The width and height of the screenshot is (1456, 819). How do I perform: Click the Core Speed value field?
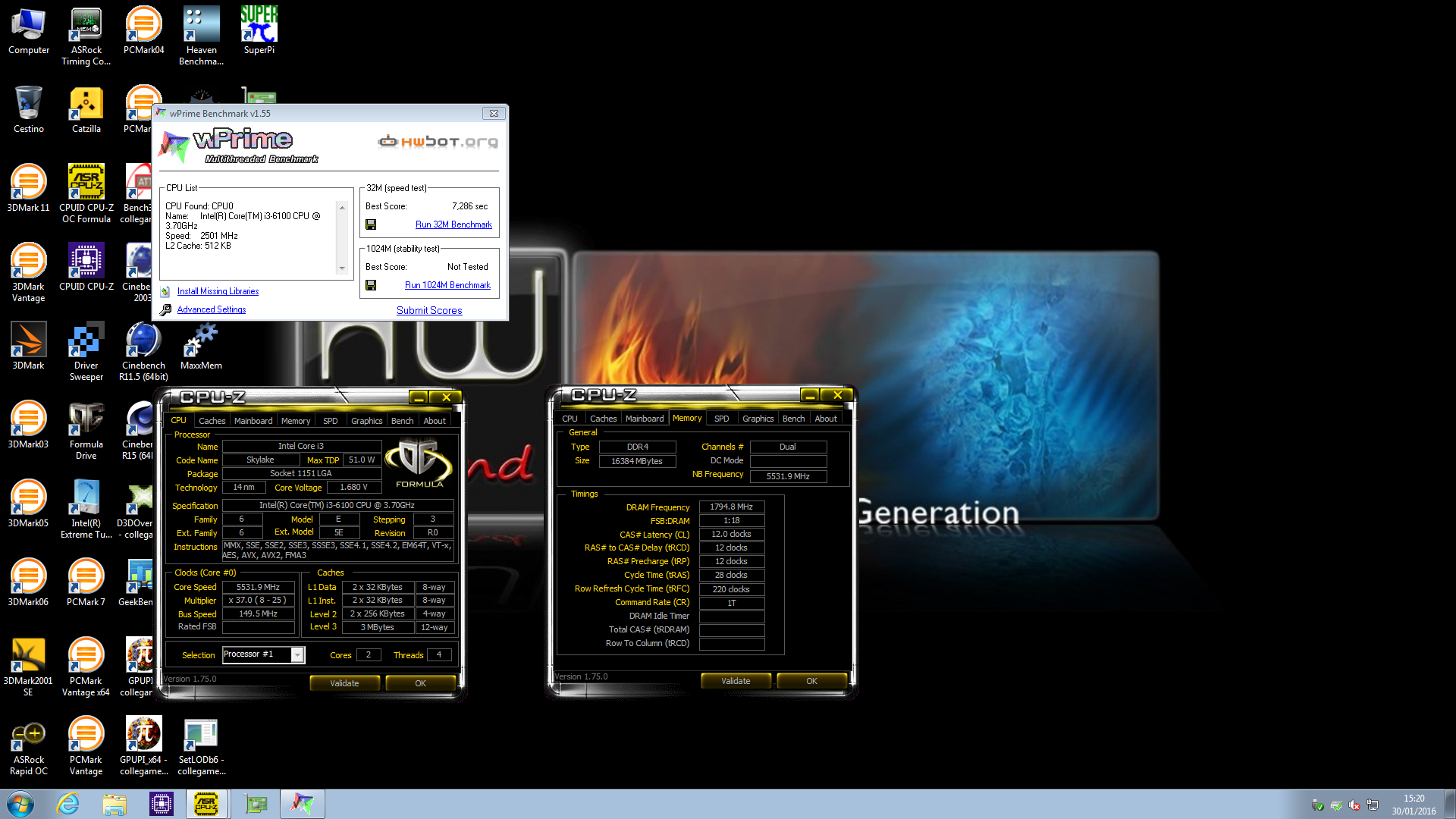coord(258,587)
